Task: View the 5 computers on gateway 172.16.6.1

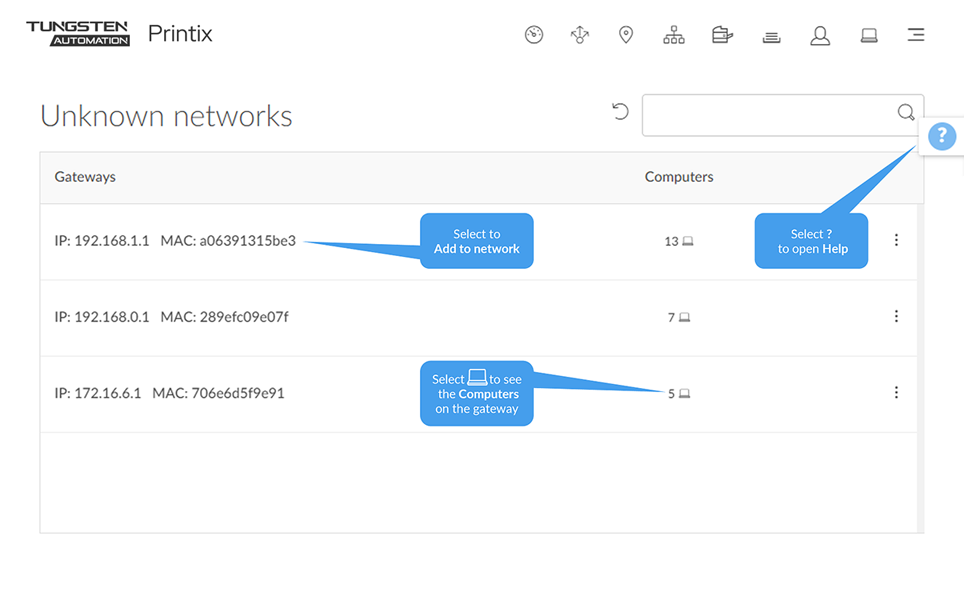Action: (x=680, y=394)
